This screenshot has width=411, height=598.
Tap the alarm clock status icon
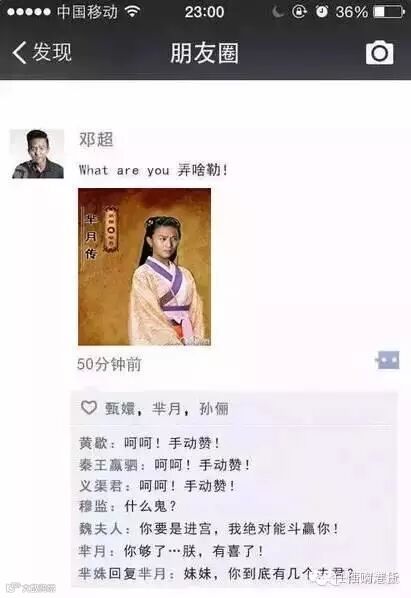(x=322, y=12)
